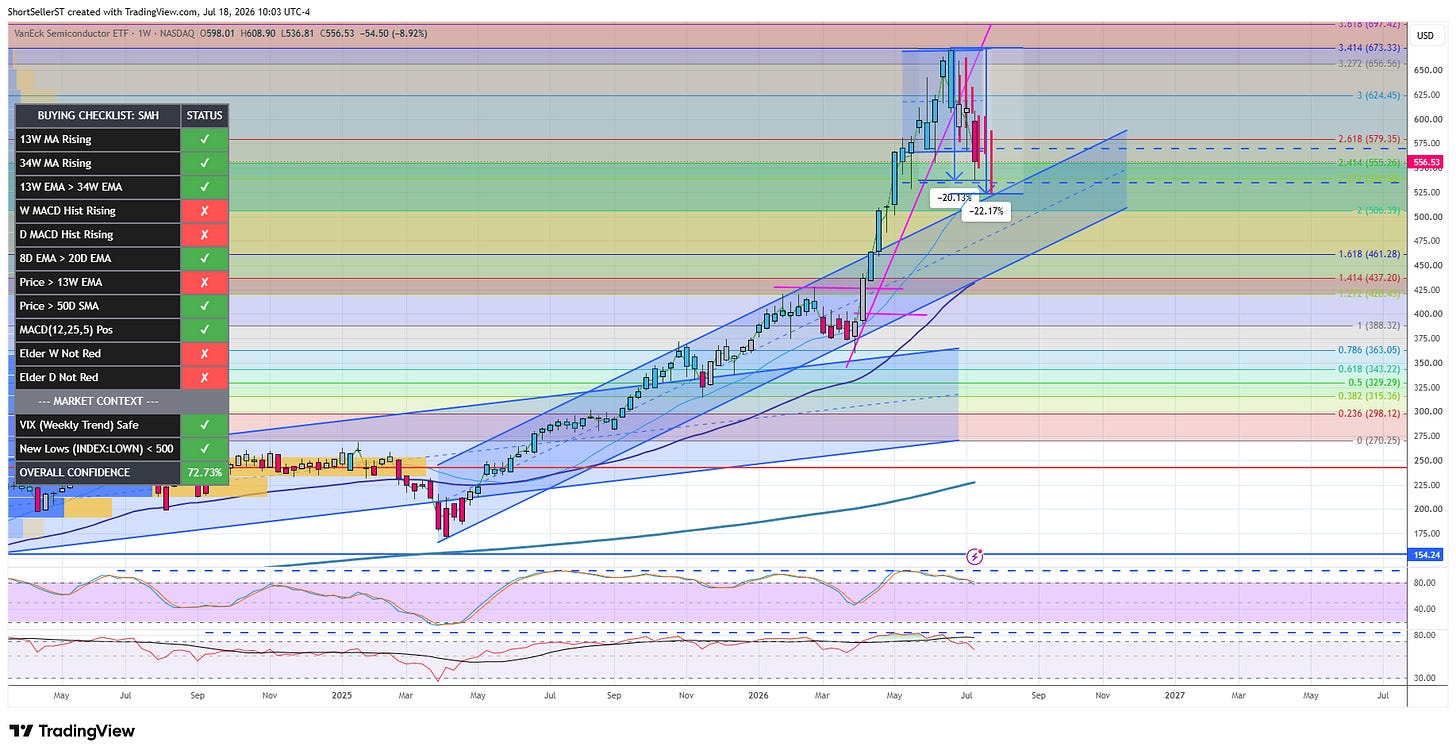The height and width of the screenshot is (755, 1456).
Task: Click the 3.272 (656.56) Fibonacci label
Action: pyautogui.click(x=1371, y=64)
